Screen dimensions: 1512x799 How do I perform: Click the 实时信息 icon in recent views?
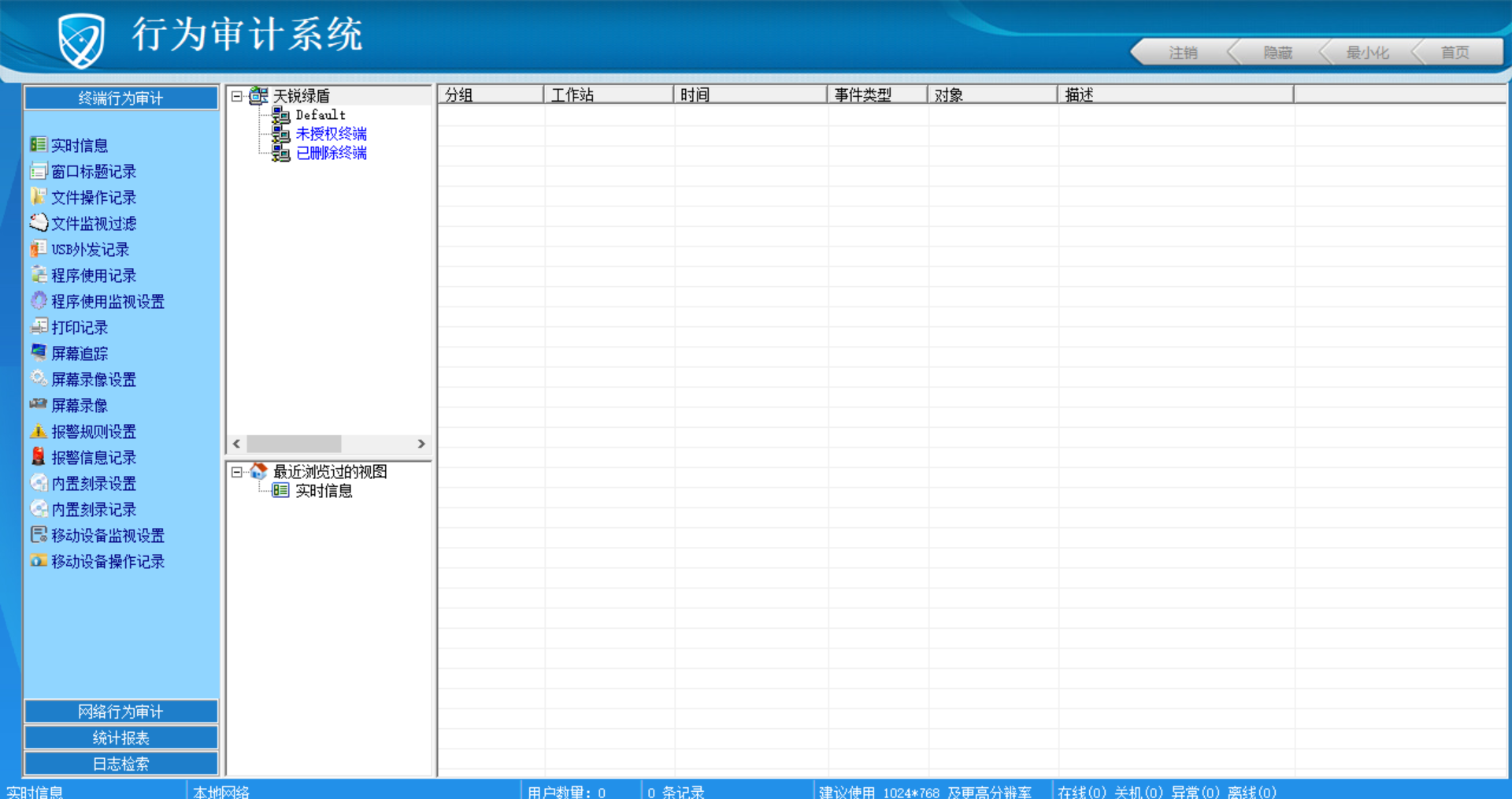point(280,490)
